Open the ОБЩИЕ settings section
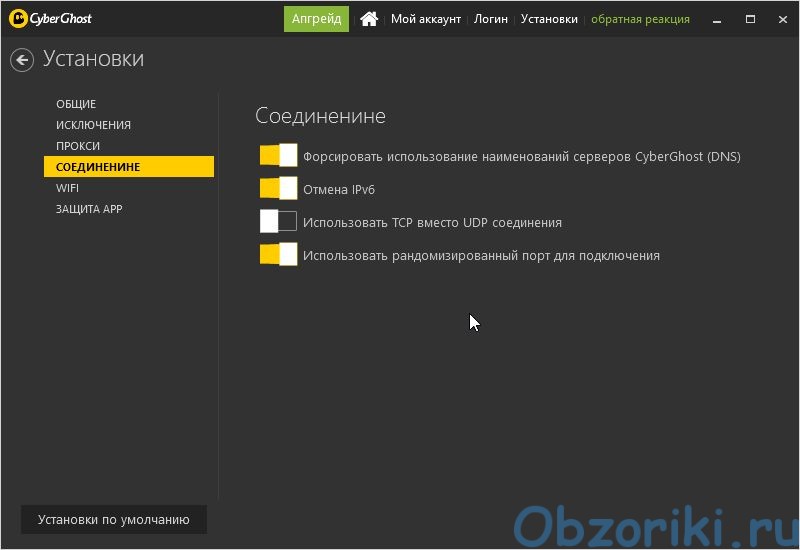This screenshot has width=800, height=550. 76,104
